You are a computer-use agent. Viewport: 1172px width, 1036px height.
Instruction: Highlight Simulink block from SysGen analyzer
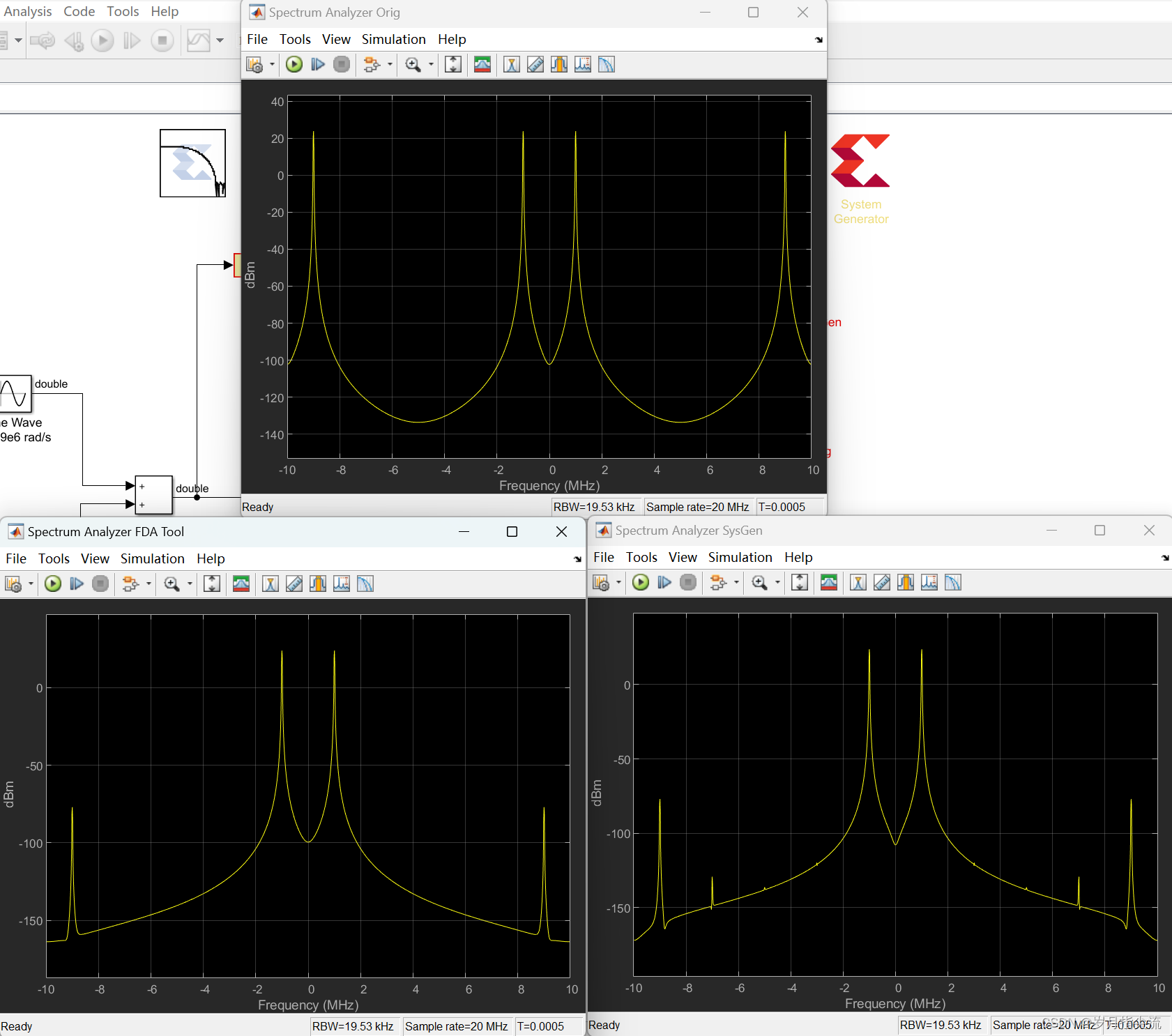pyautogui.click(x=718, y=583)
